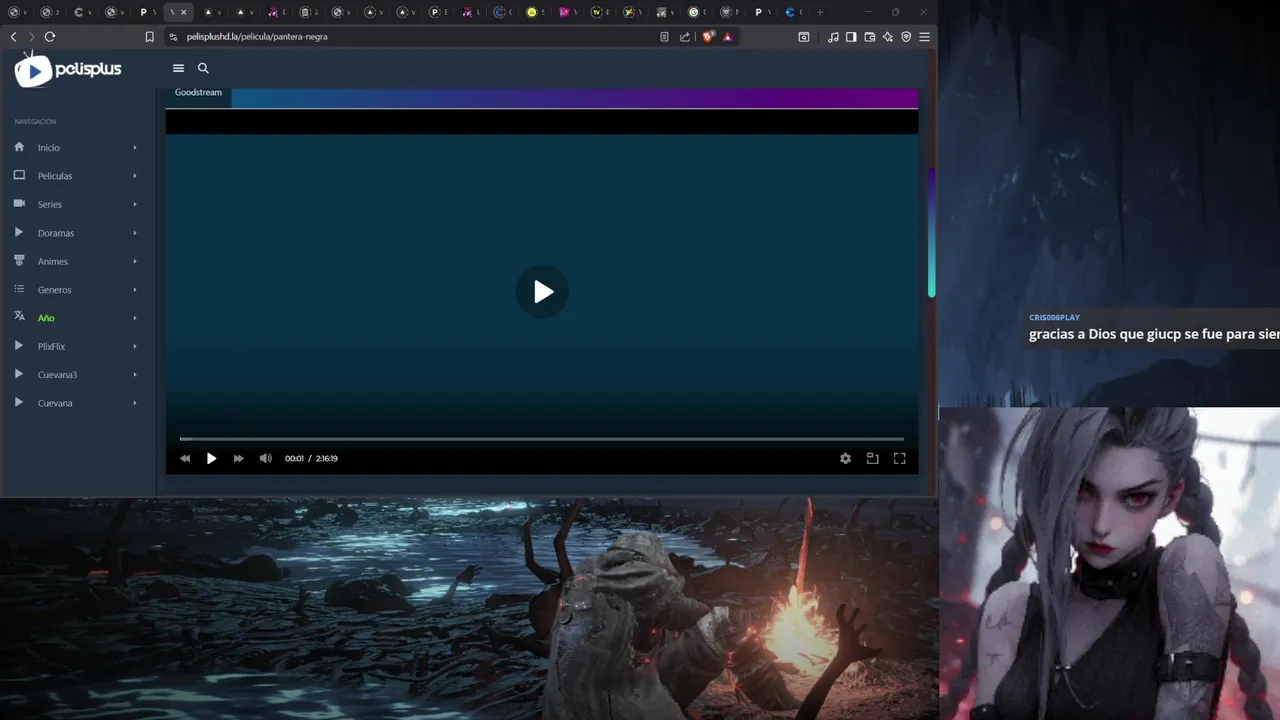
Task: Mute the player volume speaker icon
Action: click(265, 458)
